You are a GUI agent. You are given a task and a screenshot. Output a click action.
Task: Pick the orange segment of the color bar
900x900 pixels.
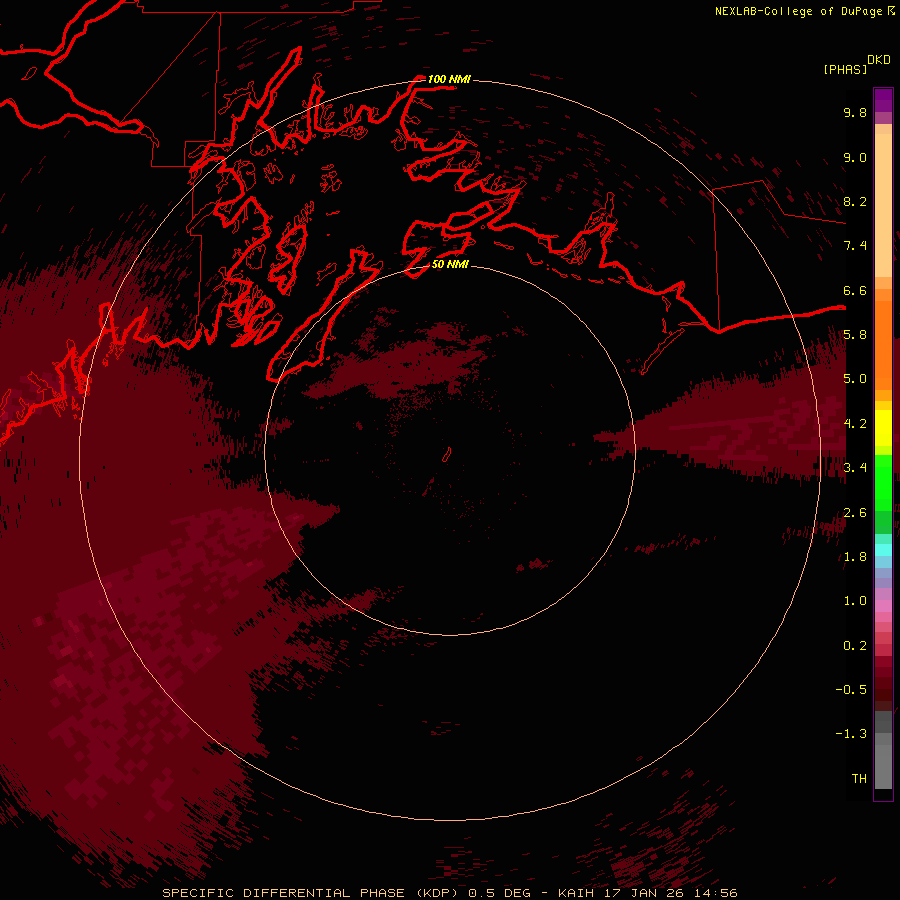(x=883, y=344)
